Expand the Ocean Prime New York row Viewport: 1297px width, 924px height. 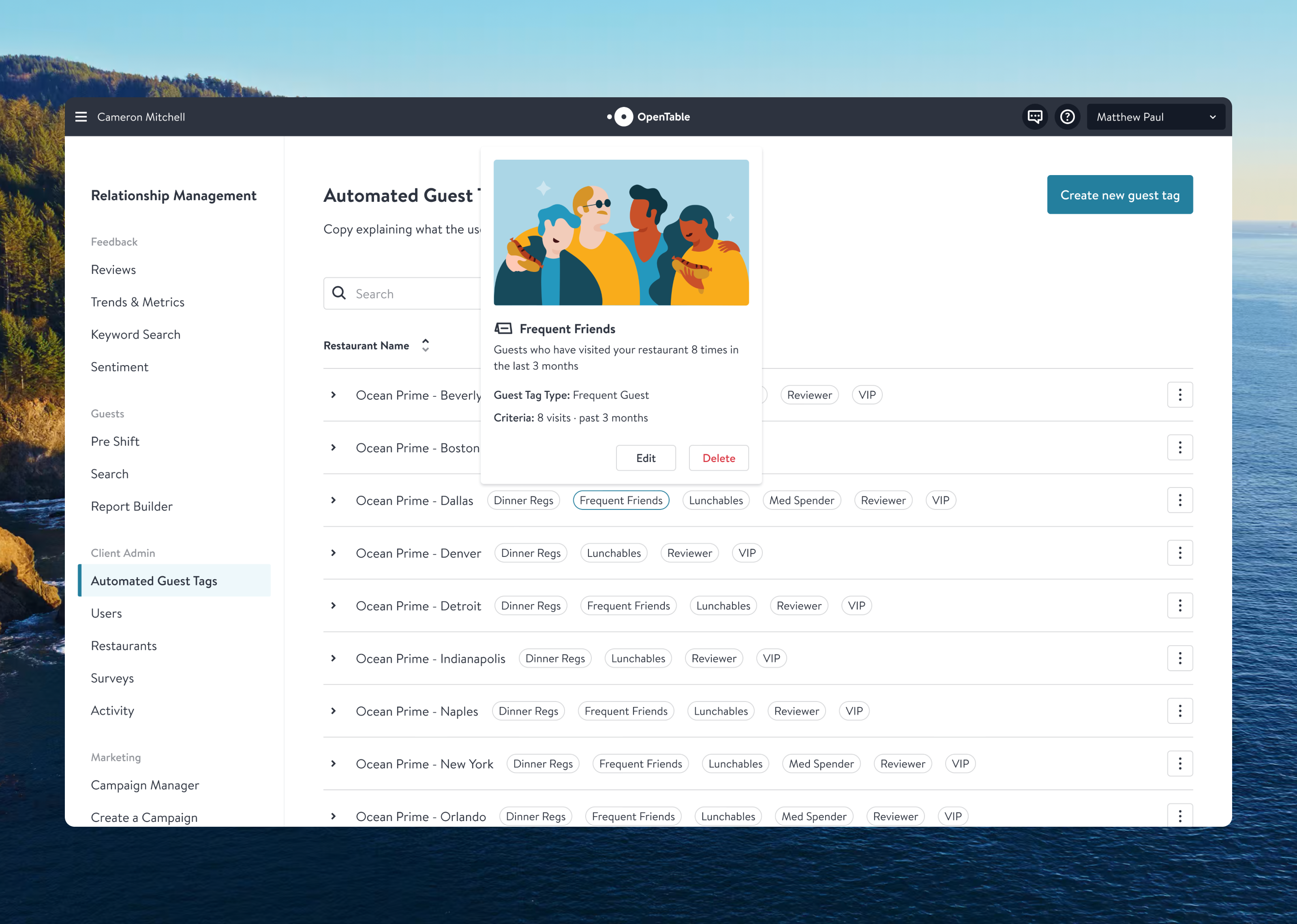click(x=334, y=764)
